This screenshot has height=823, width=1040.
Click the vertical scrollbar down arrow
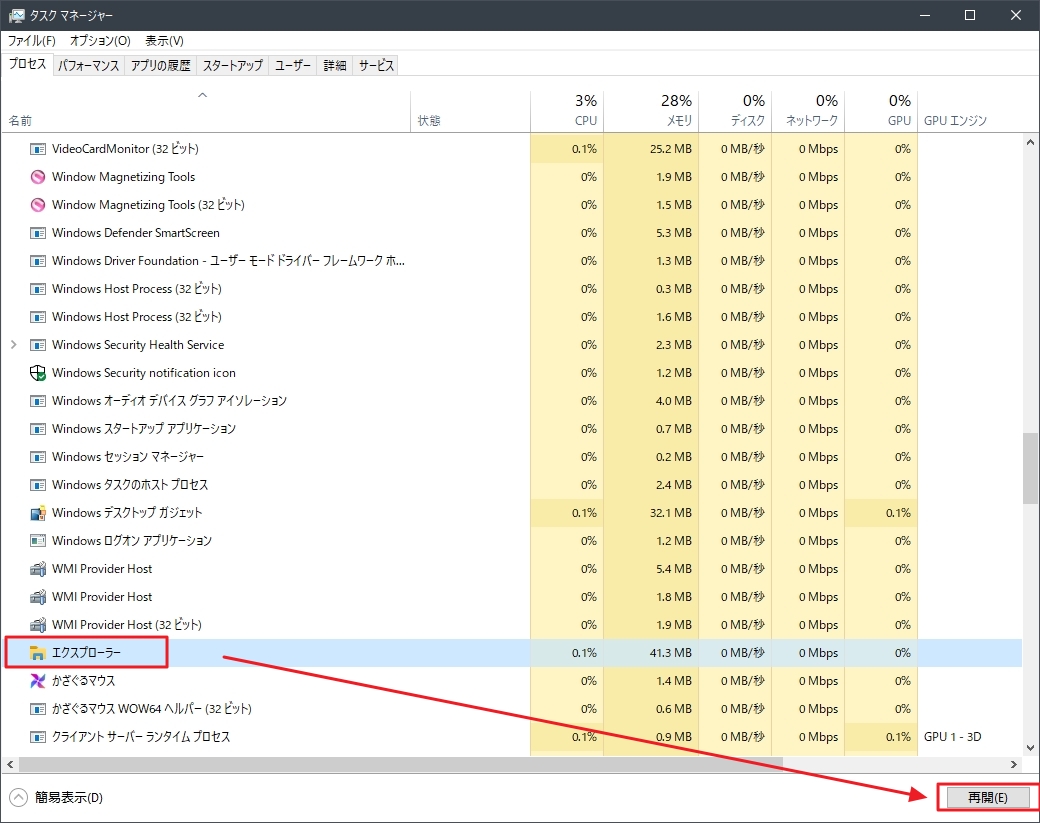click(1030, 748)
